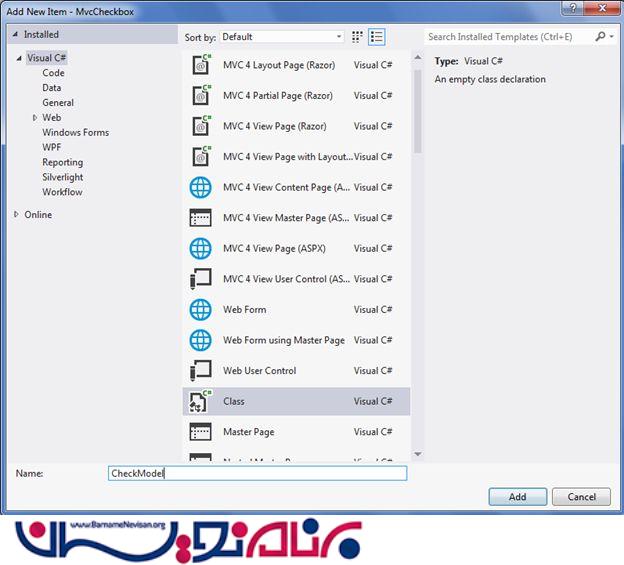Viewport: 624px width, 565px height.
Task: Select the General category
Action: tap(58, 103)
